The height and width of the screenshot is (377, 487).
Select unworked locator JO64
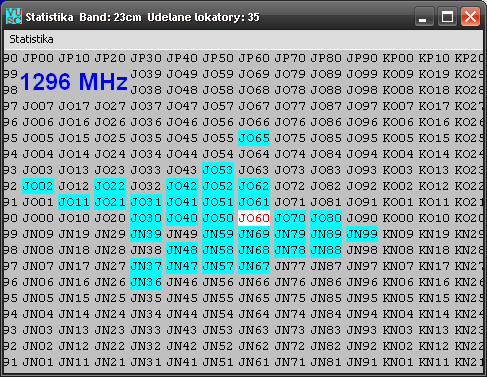tap(254, 154)
